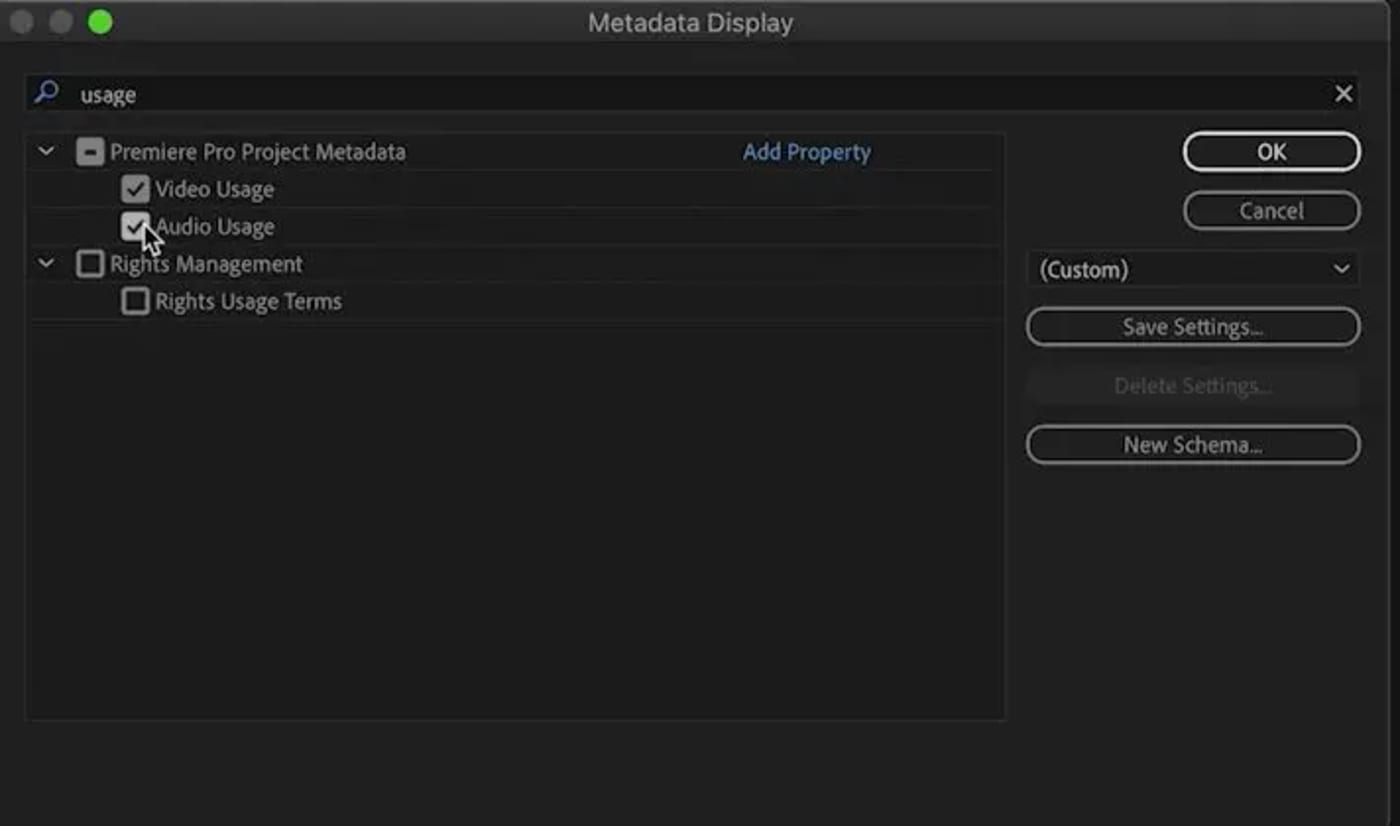The image size is (1400, 826).
Task: Click the green window zoom button
Action: [100, 22]
